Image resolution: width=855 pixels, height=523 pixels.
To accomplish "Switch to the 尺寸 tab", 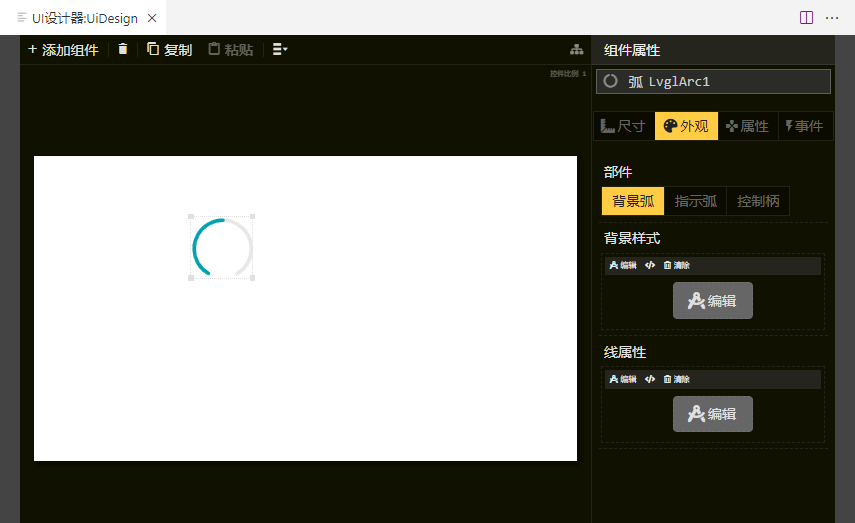I will (x=624, y=126).
